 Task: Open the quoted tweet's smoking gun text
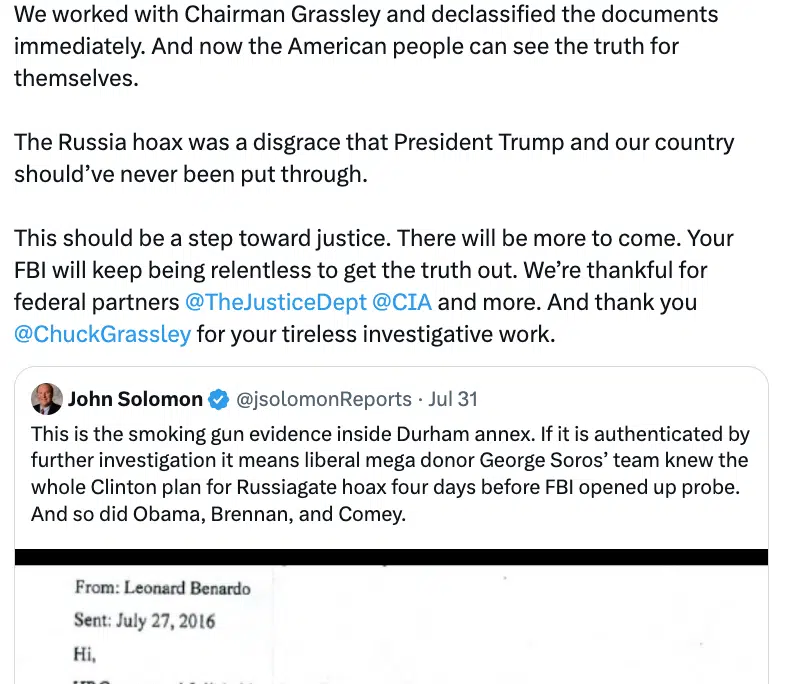point(390,435)
